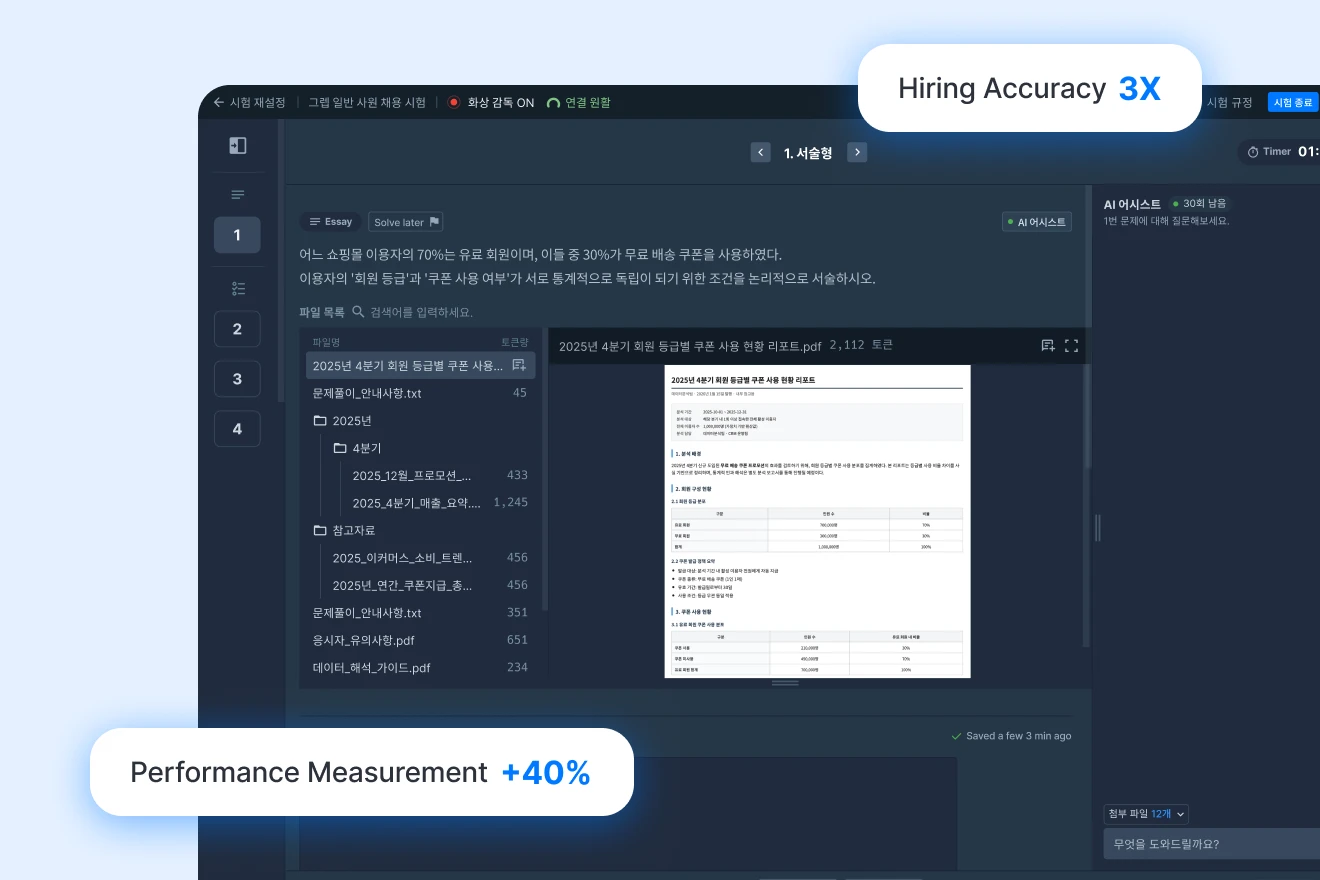This screenshot has width=1320, height=880.
Task: Click the vertical splitter handle beside AI panel
Action: (1097, 527)
